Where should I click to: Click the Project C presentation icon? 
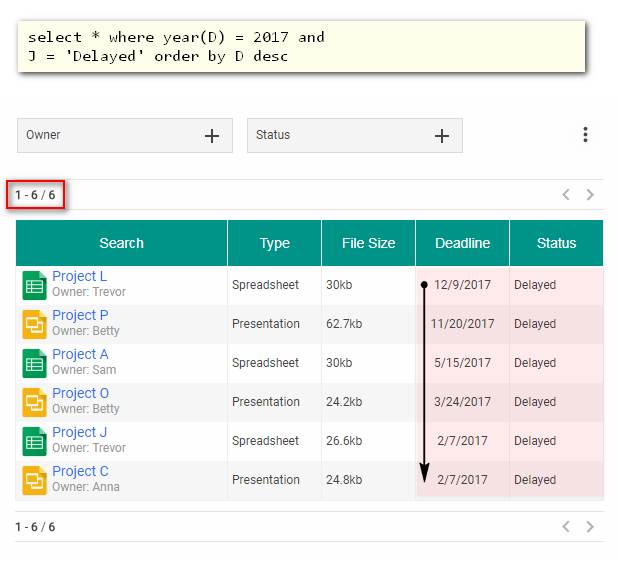[x=34, y=480]
